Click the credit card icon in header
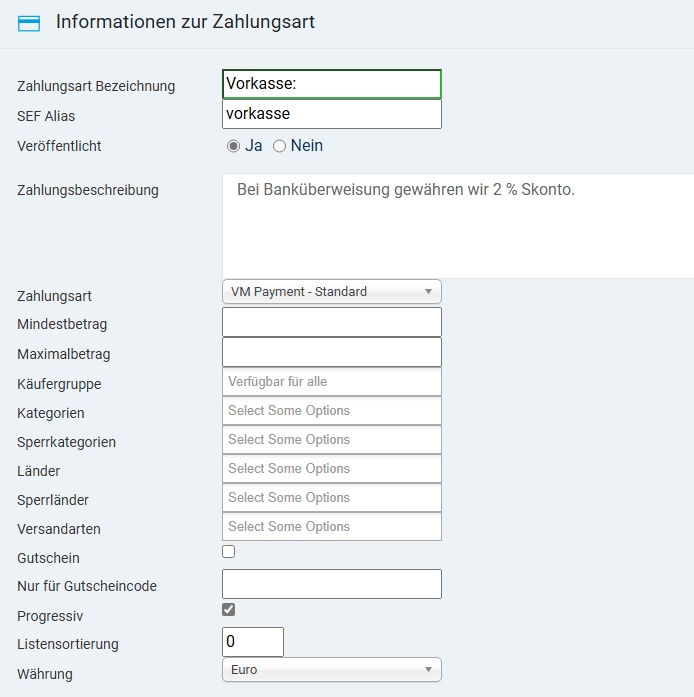Screen dimensions: 694x697 click(x=29, y=23)
